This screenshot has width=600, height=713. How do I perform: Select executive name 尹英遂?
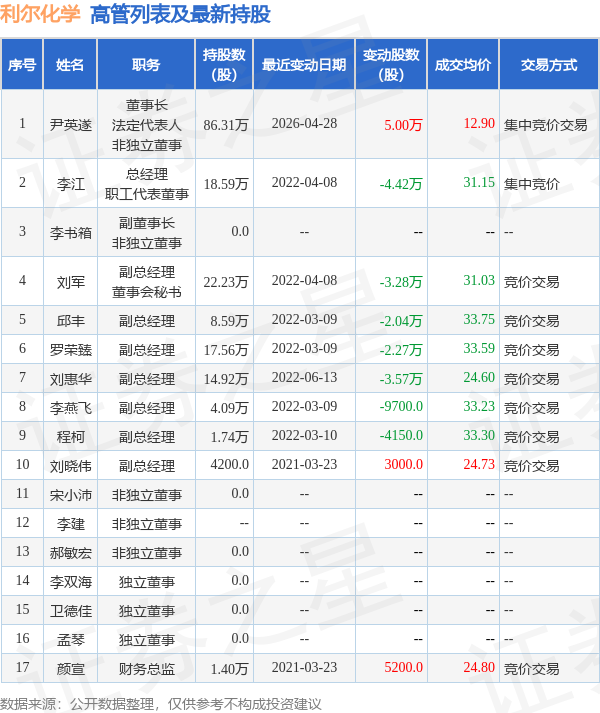[70, 125]
